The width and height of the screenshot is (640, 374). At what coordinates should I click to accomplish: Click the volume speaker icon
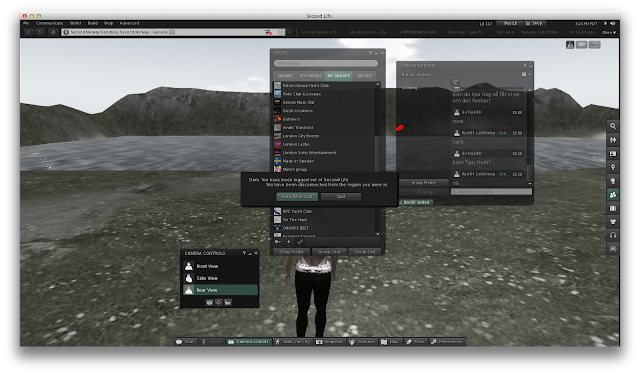tap(612, 23)
